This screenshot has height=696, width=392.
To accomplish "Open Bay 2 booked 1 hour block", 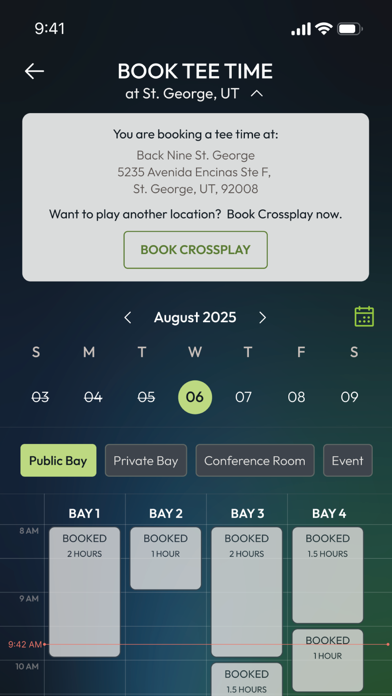I will [x=166, y=558].
